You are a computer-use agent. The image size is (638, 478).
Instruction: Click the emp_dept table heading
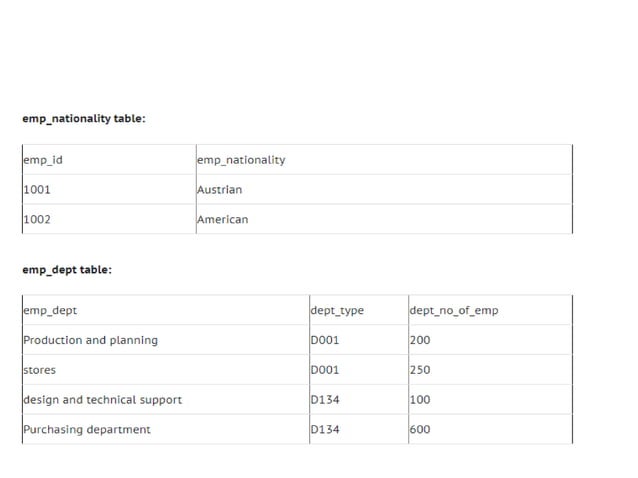67,270
